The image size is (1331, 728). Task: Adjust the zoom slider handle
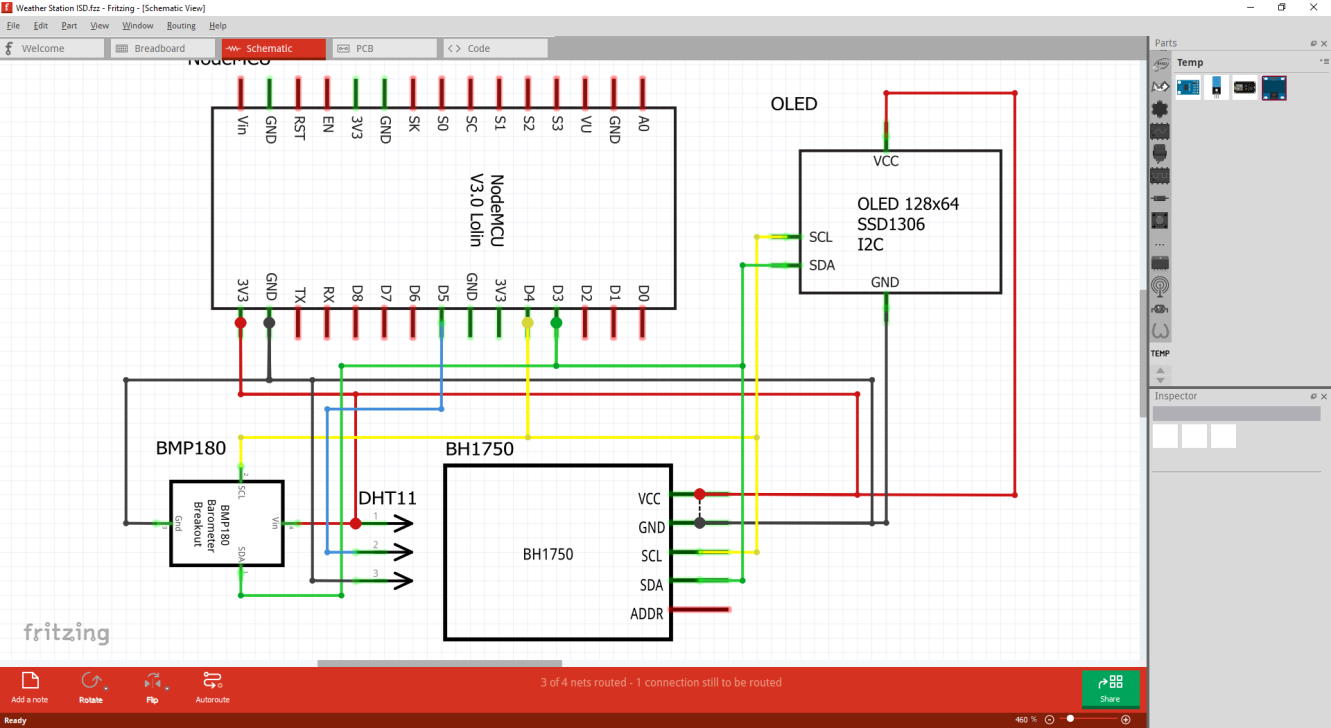(1070, 719)
